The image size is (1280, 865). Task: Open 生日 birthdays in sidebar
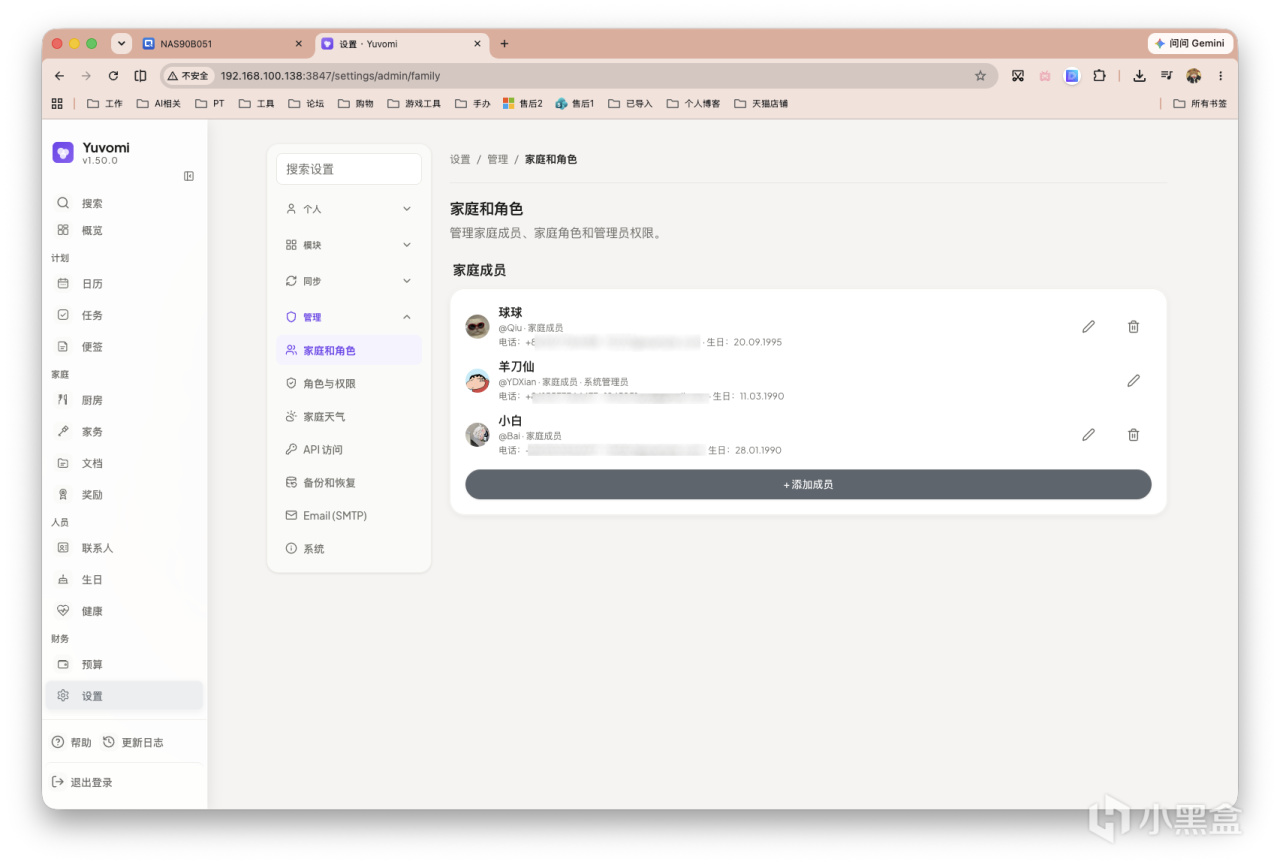(x=124, y=579)
